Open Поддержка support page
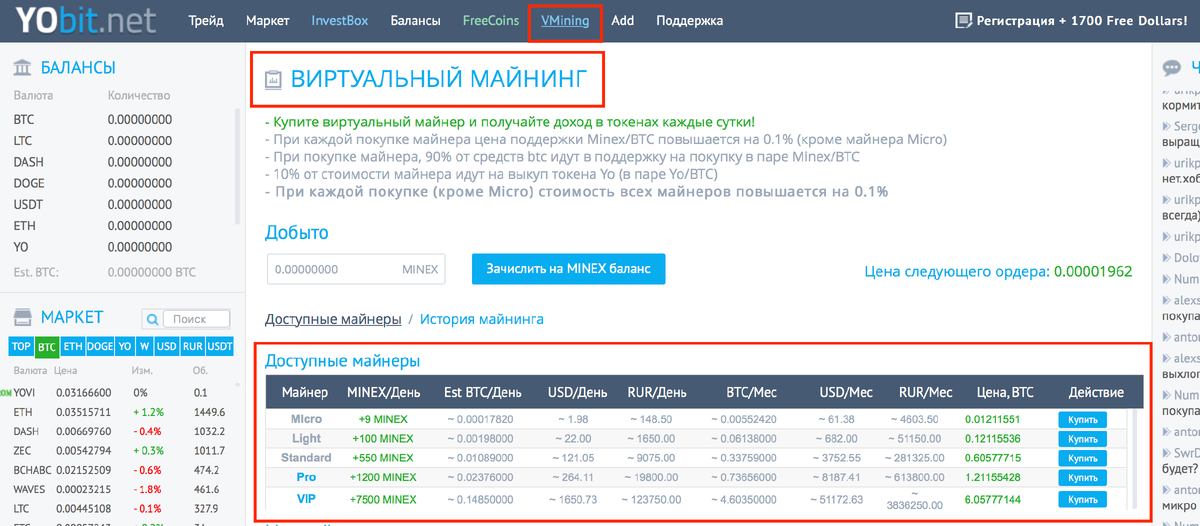 pyautogui.click(x=690, y=20)
